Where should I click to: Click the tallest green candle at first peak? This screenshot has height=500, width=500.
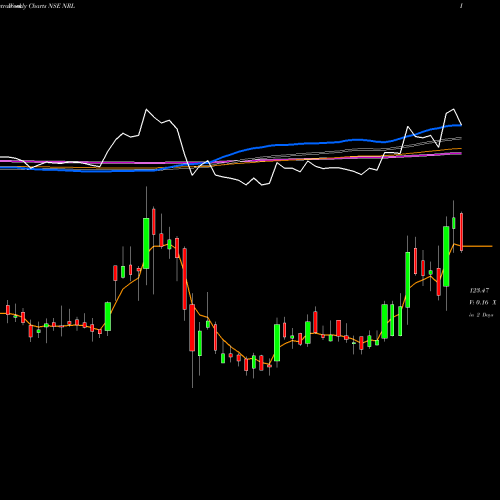146,243
